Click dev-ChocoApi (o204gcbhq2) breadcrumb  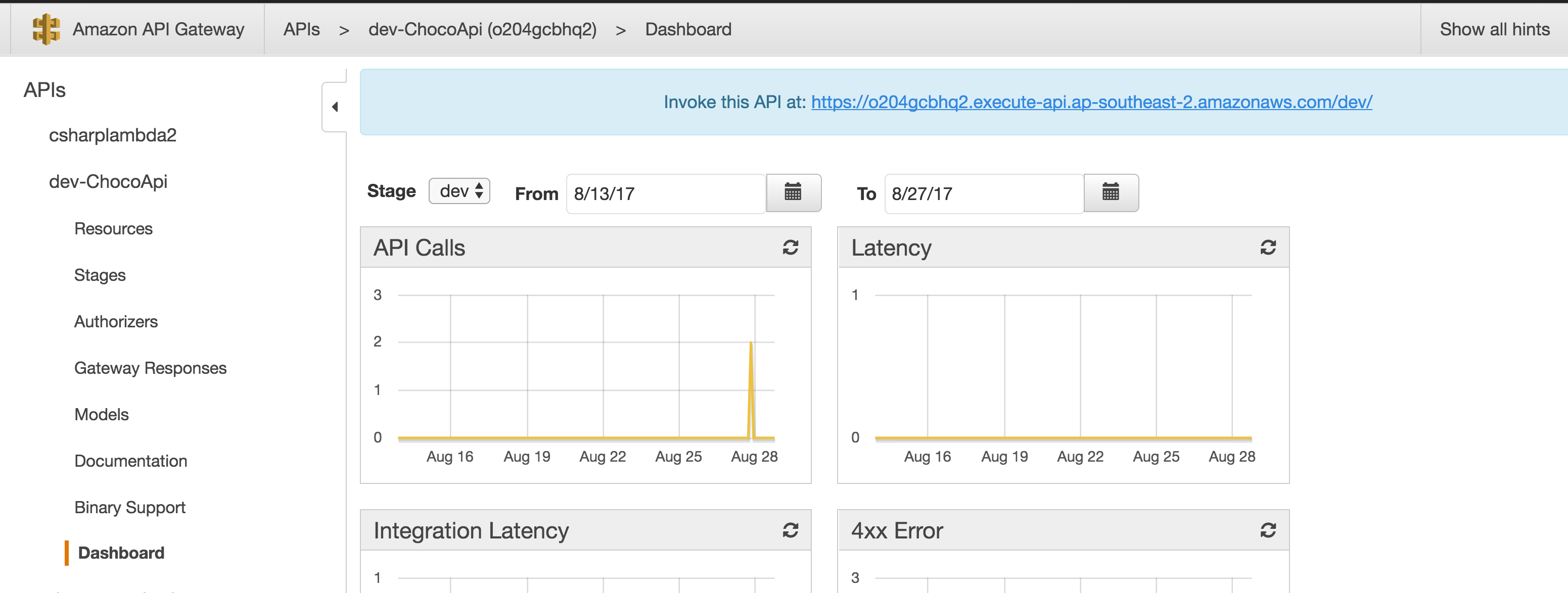coord(482,29)
